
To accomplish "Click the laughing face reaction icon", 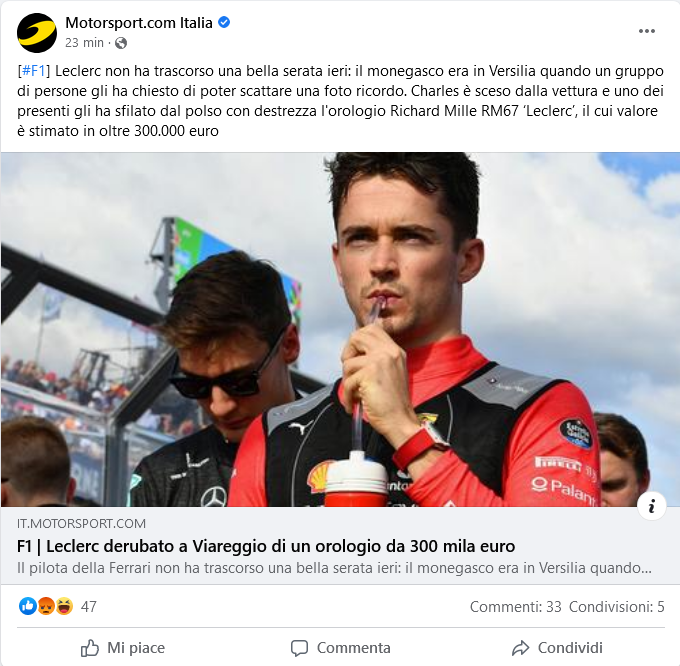I will 64,606.
